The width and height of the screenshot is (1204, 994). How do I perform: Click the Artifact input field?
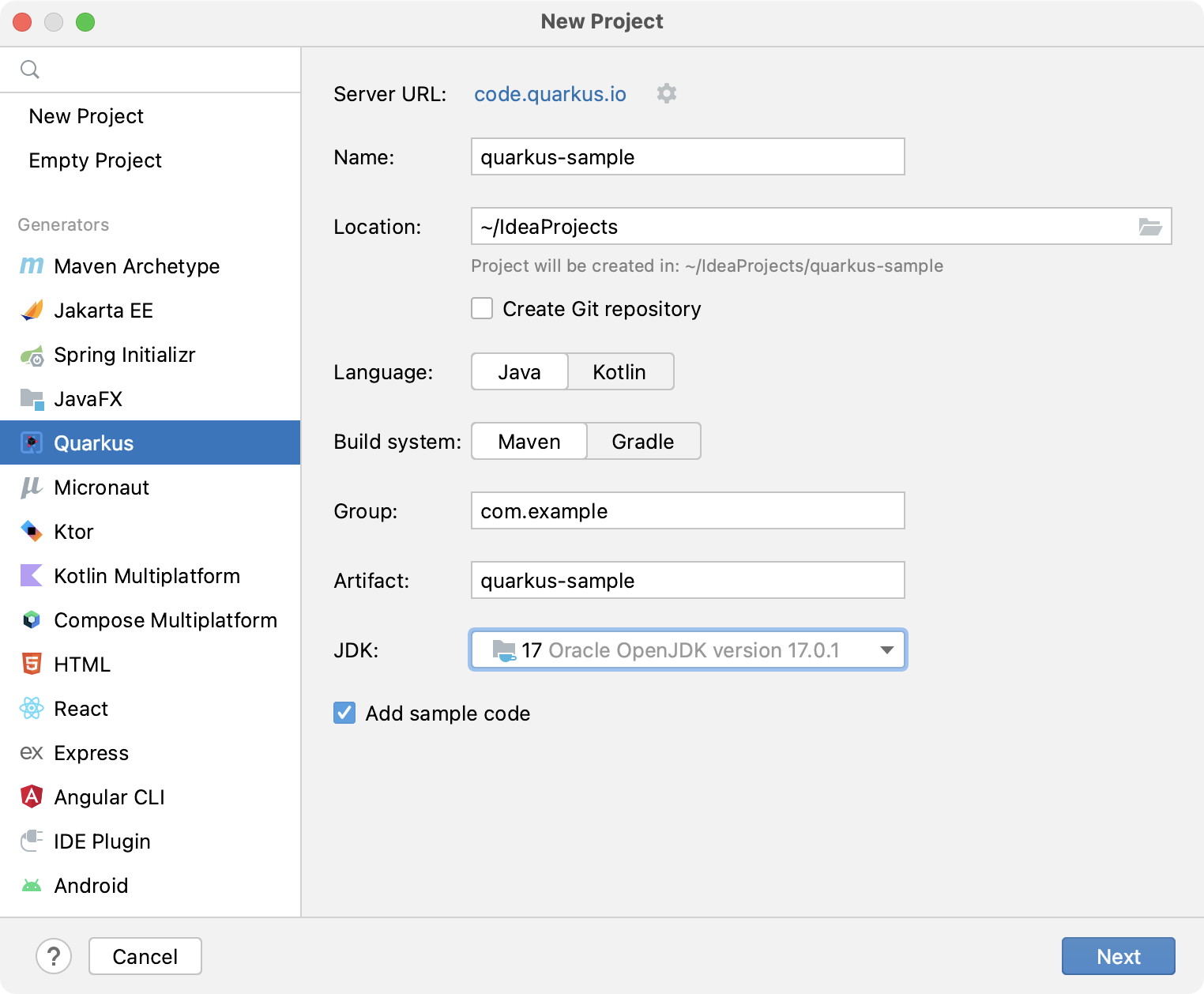point(688,580)
